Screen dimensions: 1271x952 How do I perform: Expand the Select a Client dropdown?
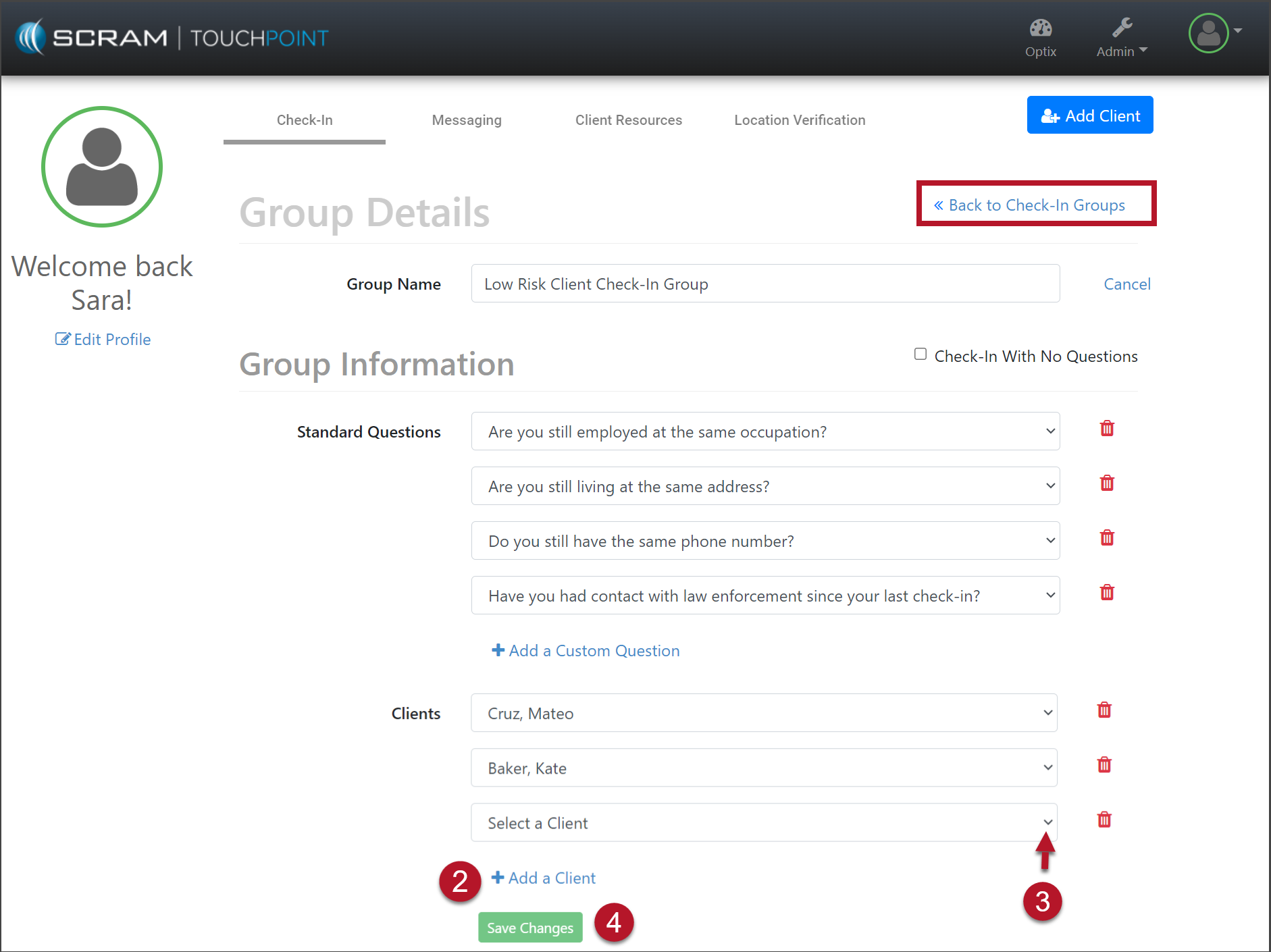click(x=764, y=822)
